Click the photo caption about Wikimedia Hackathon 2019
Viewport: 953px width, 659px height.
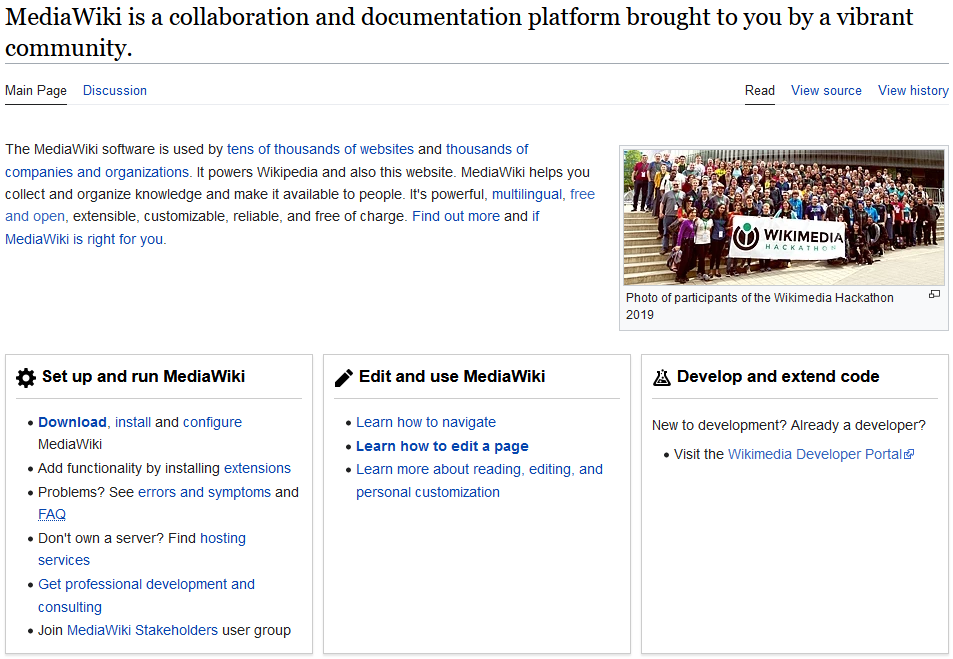point(760,306)
